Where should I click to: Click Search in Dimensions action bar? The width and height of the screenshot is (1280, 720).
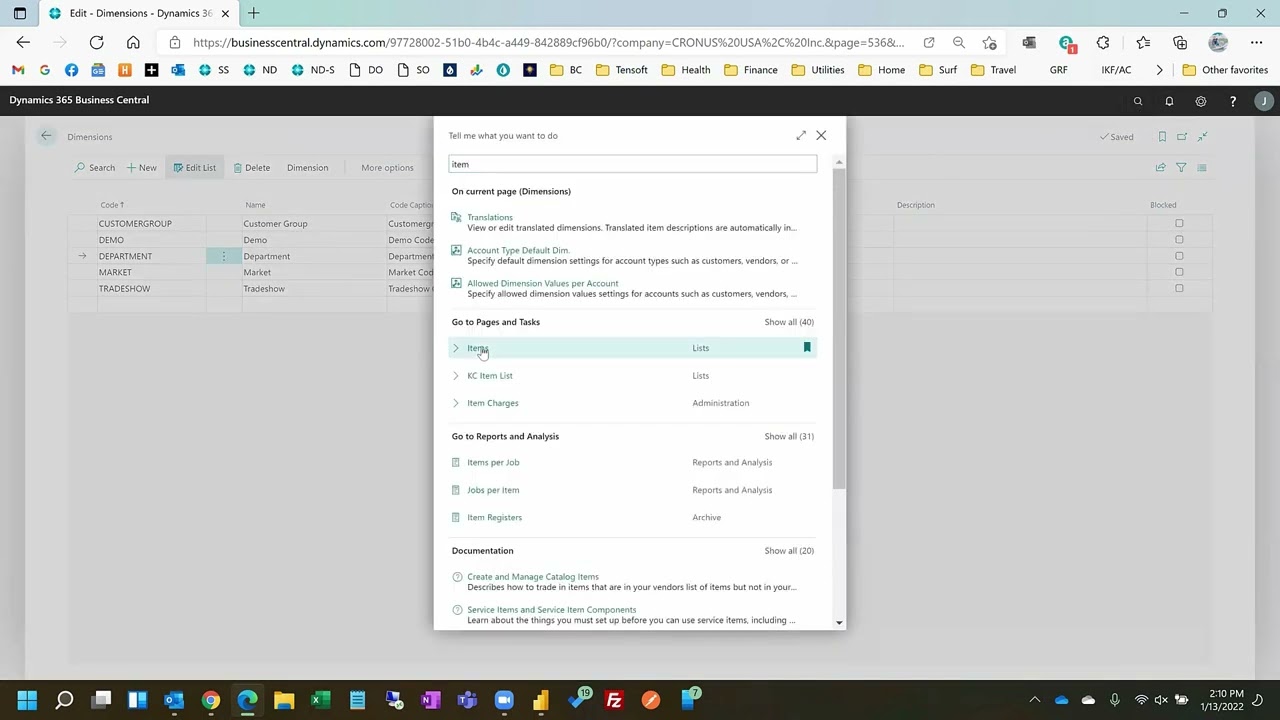[x=95, y=168]
